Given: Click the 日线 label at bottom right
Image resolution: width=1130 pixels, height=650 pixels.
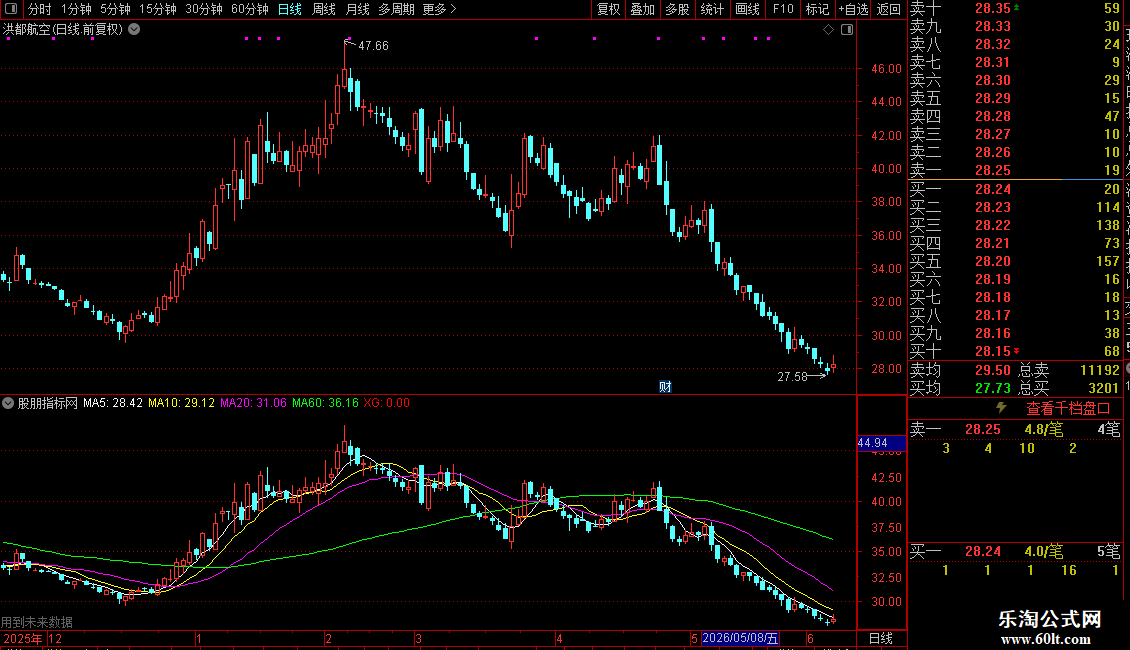Looking at the screenshot, I should [881, 638].
